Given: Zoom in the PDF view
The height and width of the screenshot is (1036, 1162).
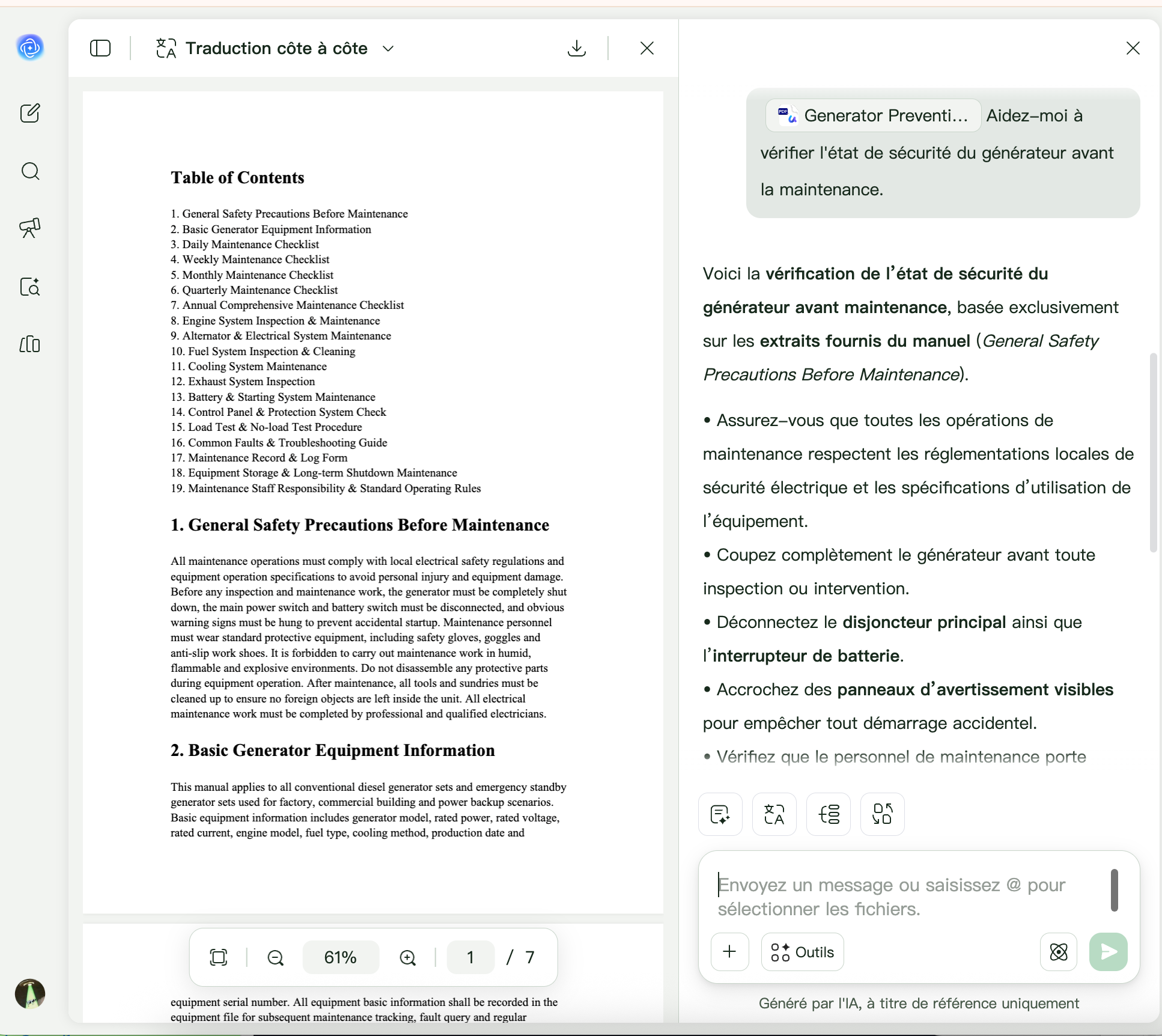Looking at the screenshot, I should pos(408,957).
